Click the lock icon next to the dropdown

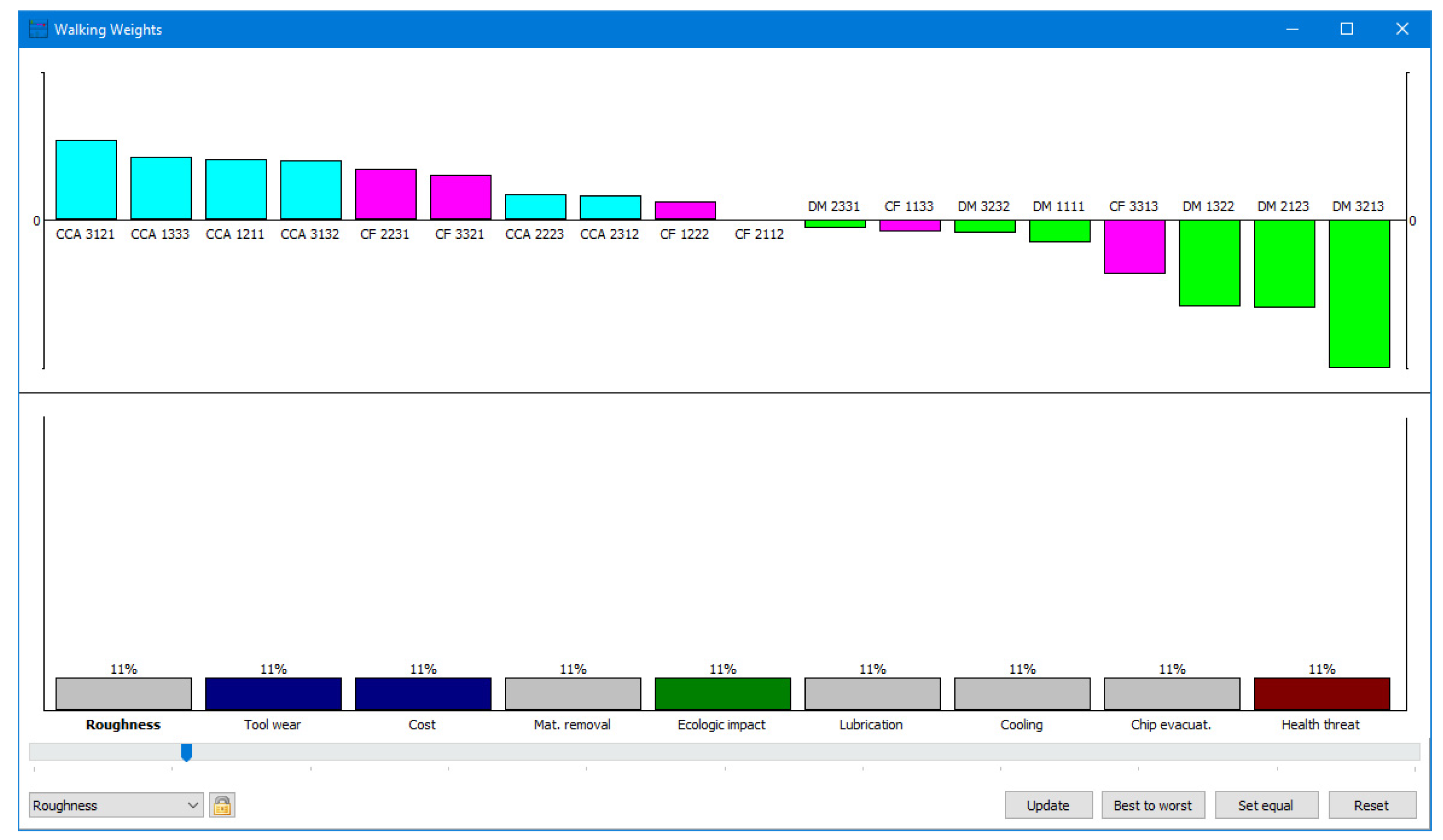point(221,806)
